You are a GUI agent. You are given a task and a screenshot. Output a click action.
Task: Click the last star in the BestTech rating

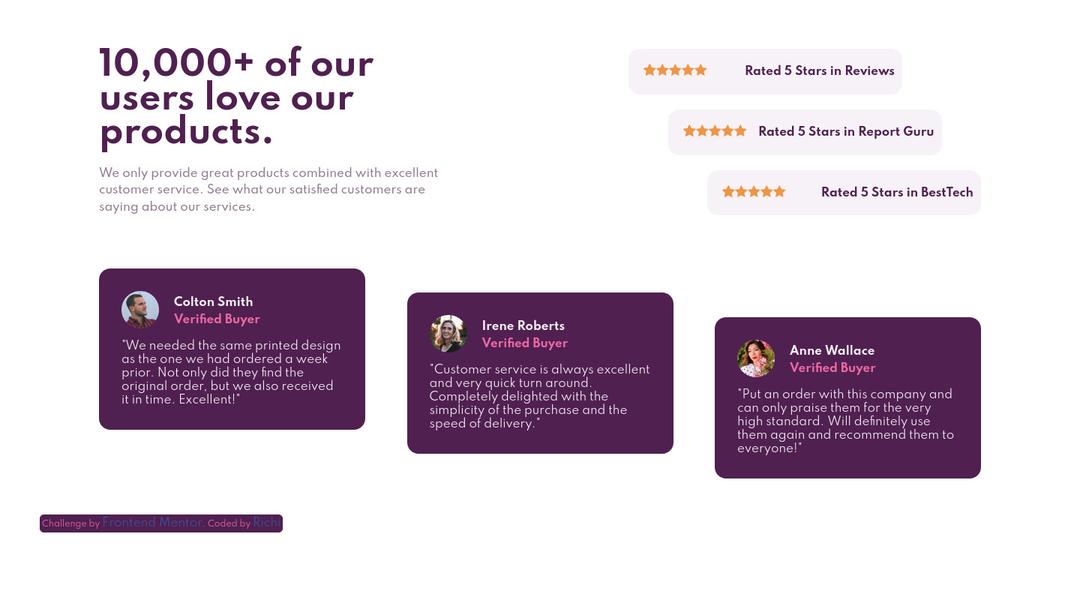[x=779, y=190]
